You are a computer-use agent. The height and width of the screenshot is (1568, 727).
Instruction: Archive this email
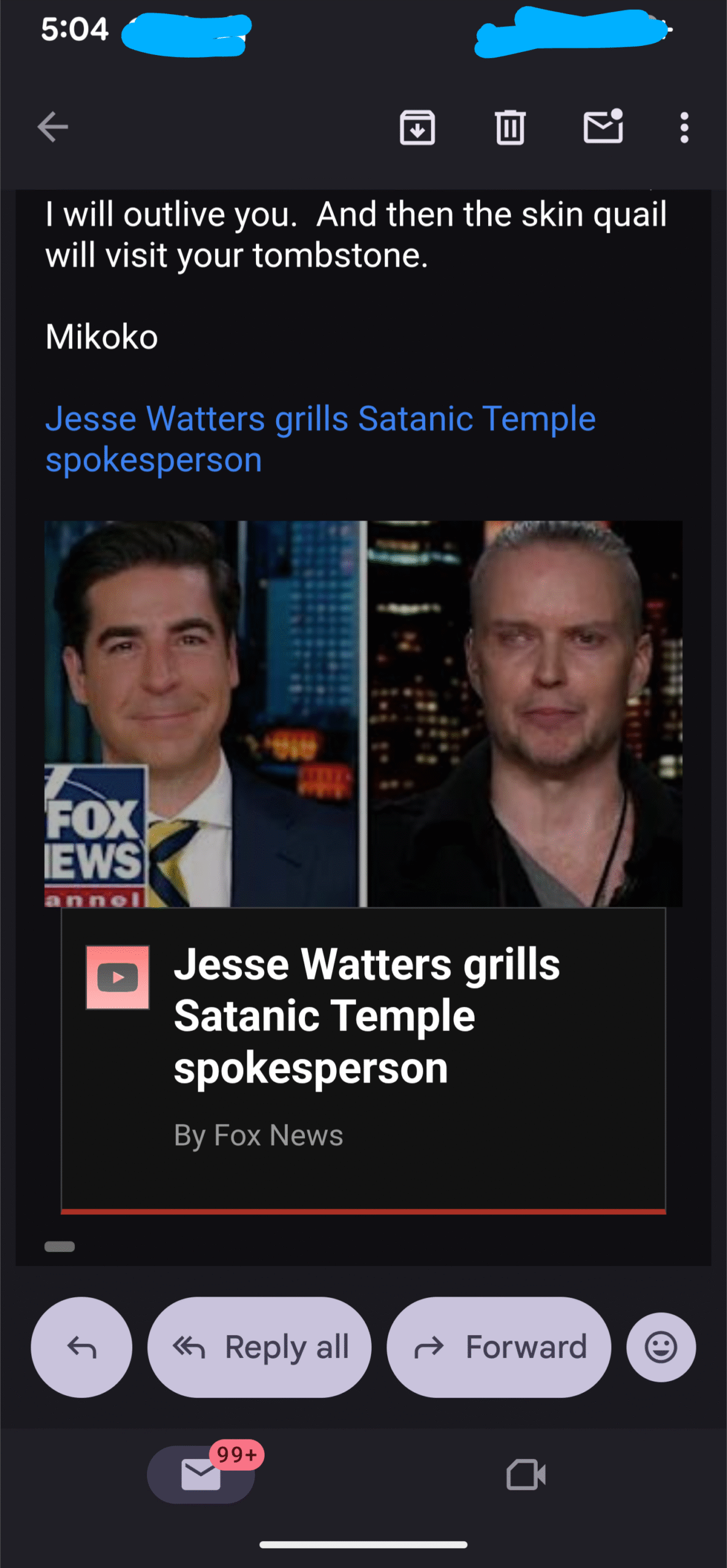(418, 127)
